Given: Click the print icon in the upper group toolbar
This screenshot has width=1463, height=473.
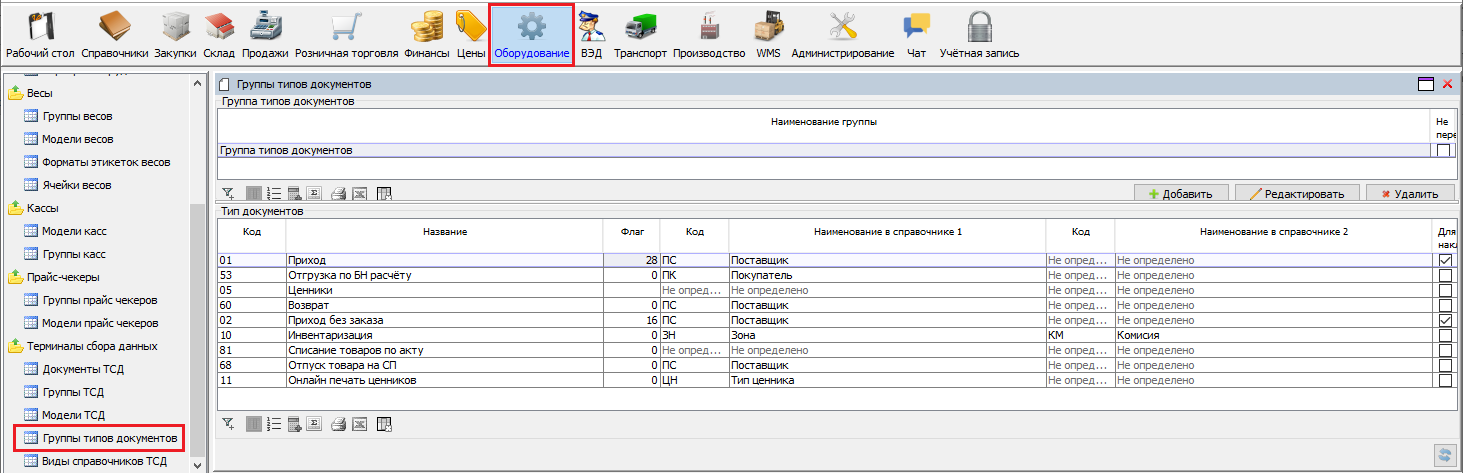Looking at the screenshot, I should tap(338, 194).
